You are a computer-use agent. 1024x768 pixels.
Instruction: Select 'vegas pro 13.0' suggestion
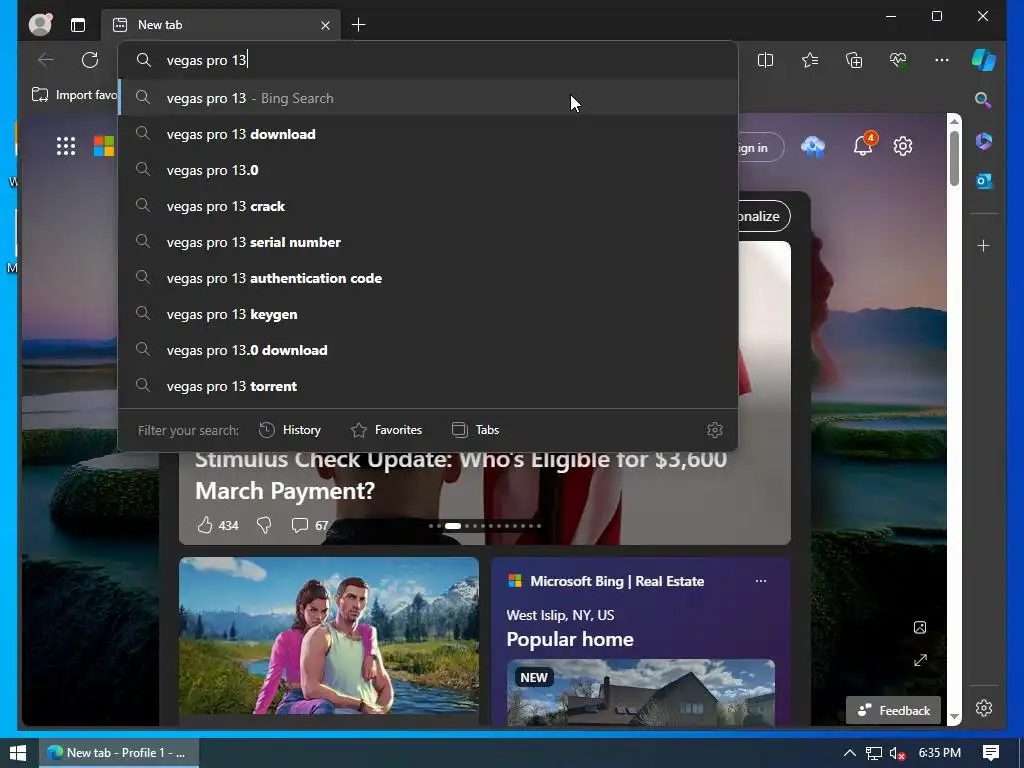tap(428, 170)
